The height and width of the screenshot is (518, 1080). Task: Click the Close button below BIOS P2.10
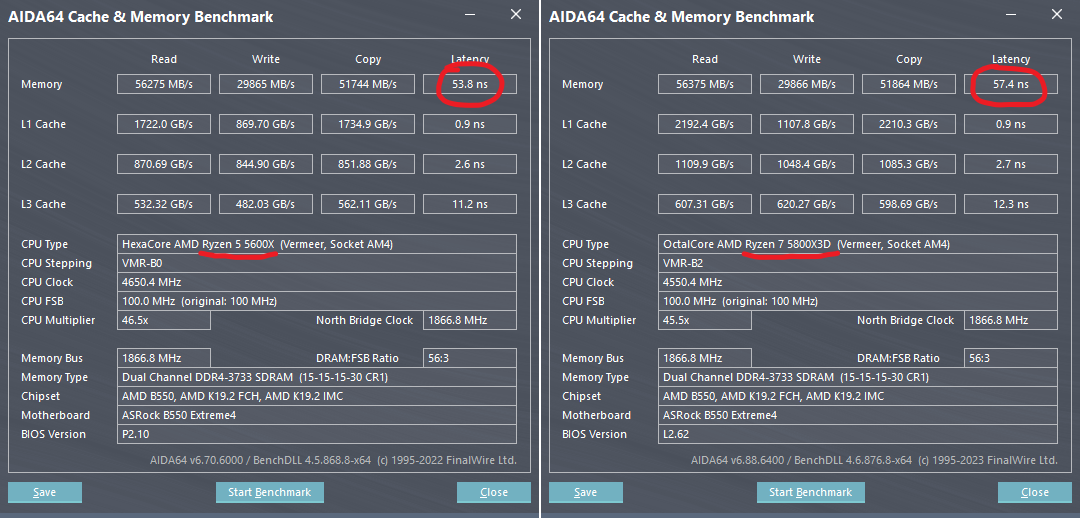tap(494, 492)
